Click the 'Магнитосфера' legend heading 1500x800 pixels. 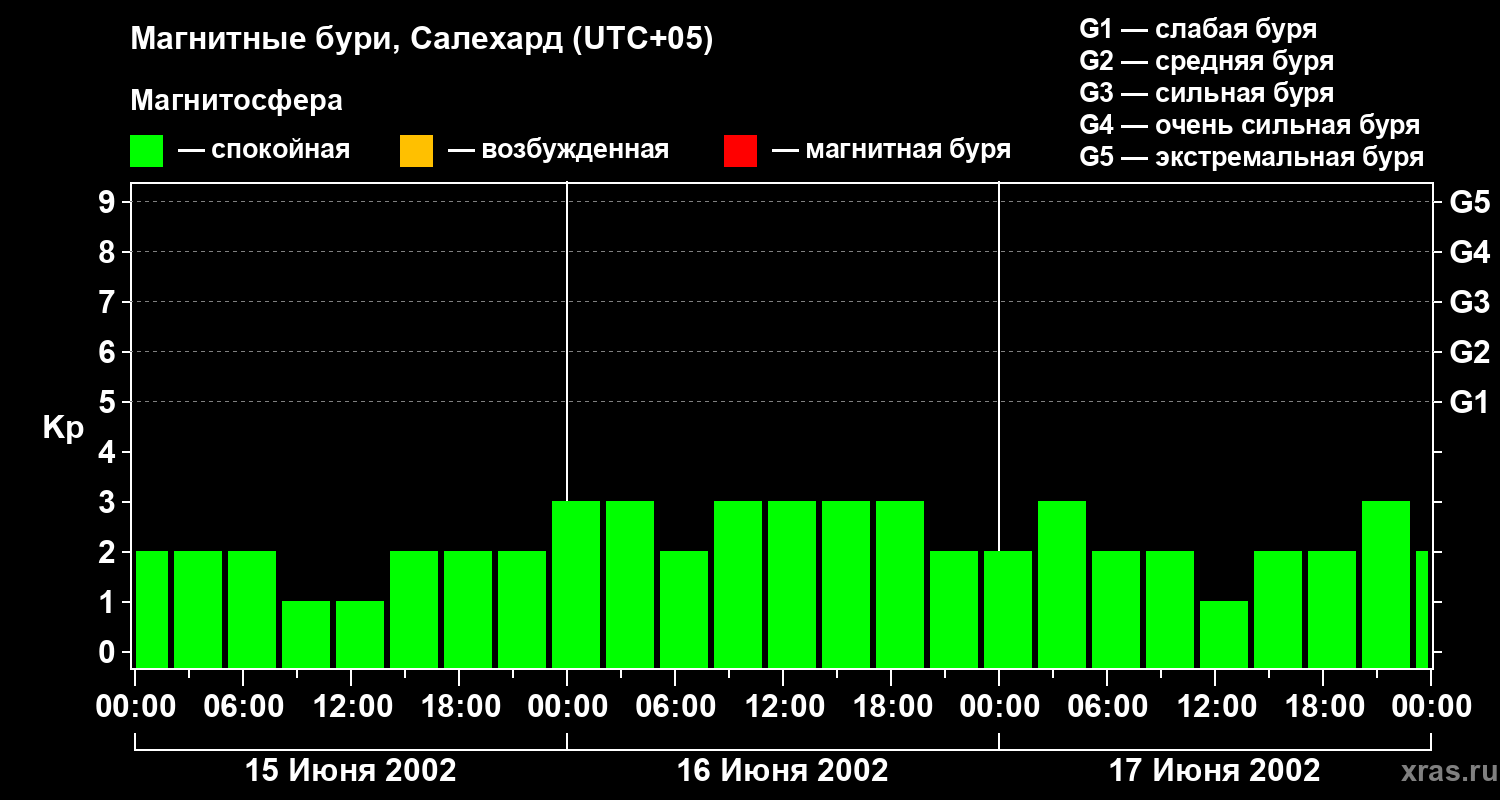[236, 101]
